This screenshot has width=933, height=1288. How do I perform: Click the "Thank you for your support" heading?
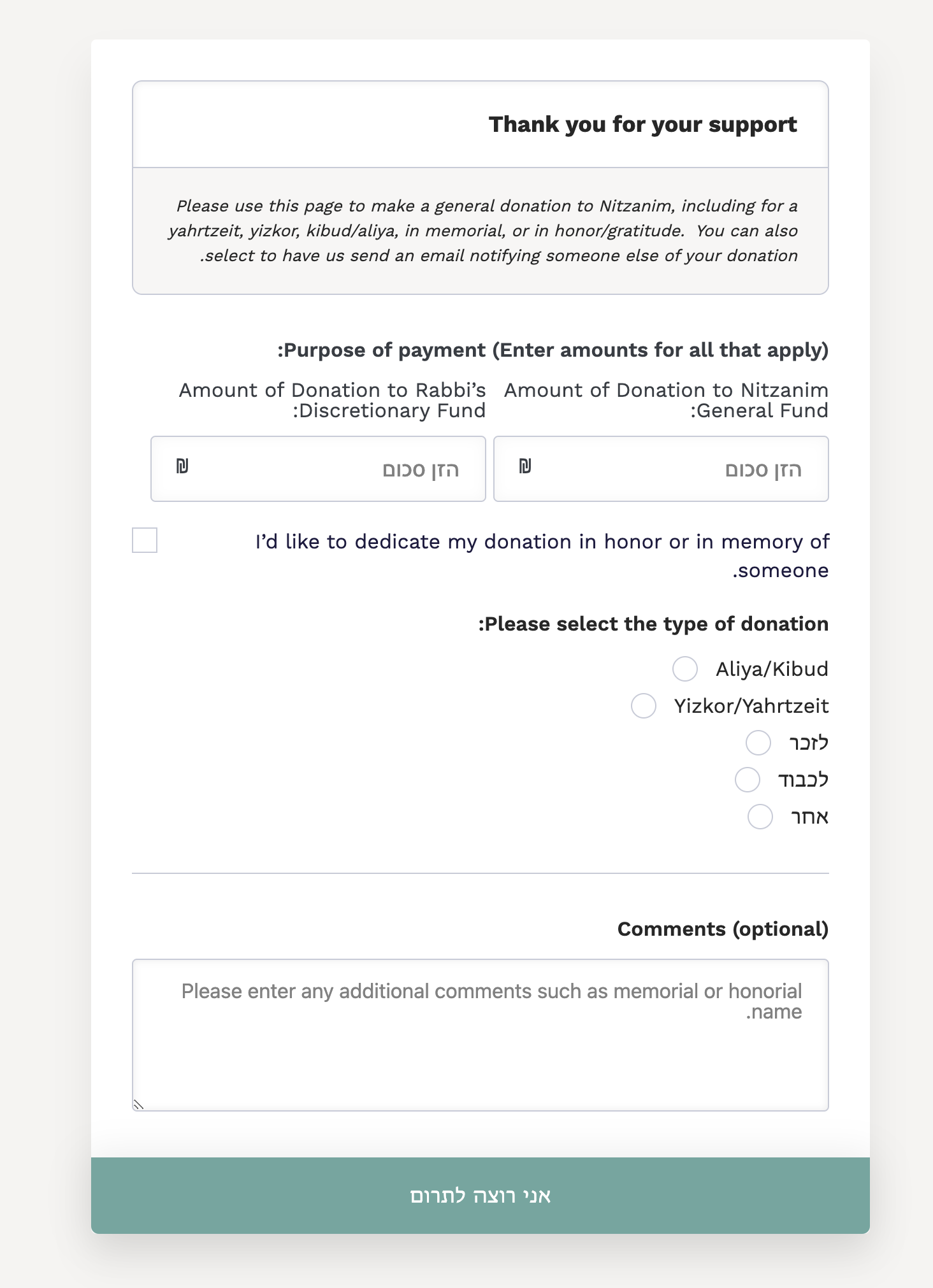(x=642, y=124)
